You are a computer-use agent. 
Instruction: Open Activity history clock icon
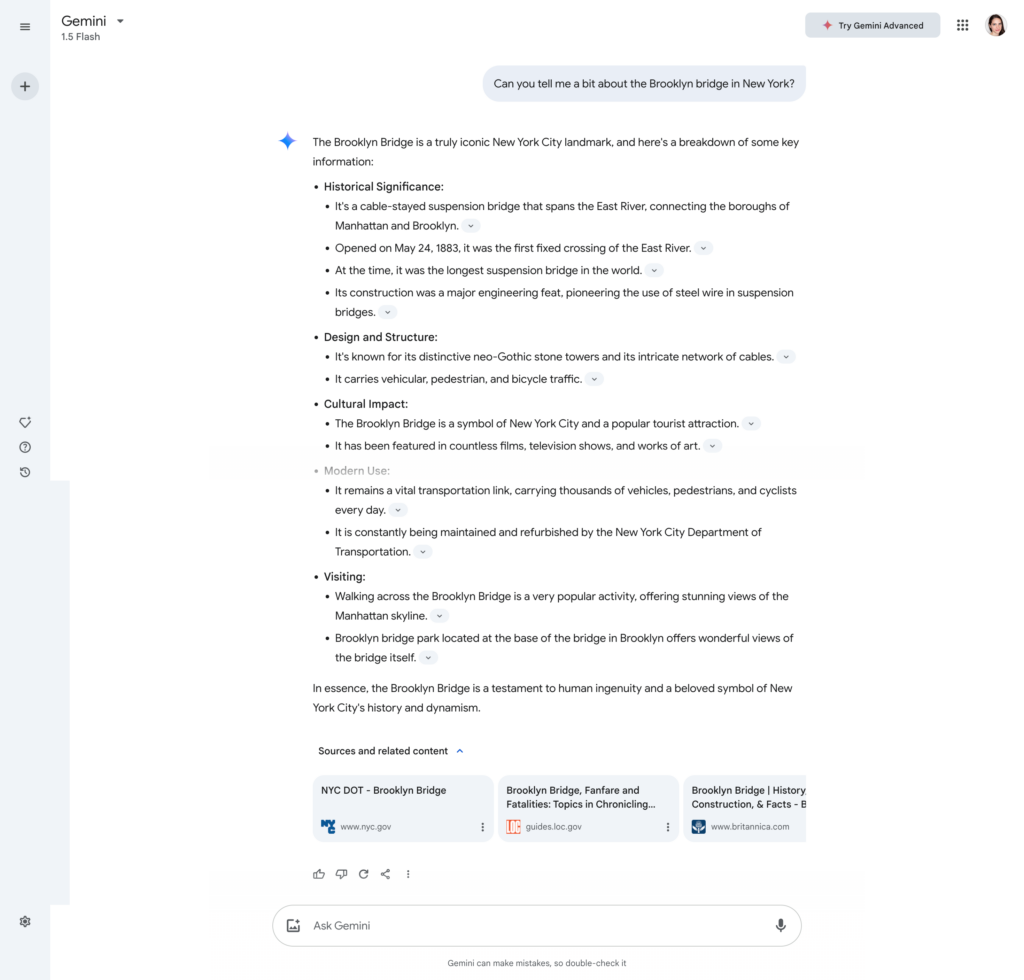pos(25,472)
